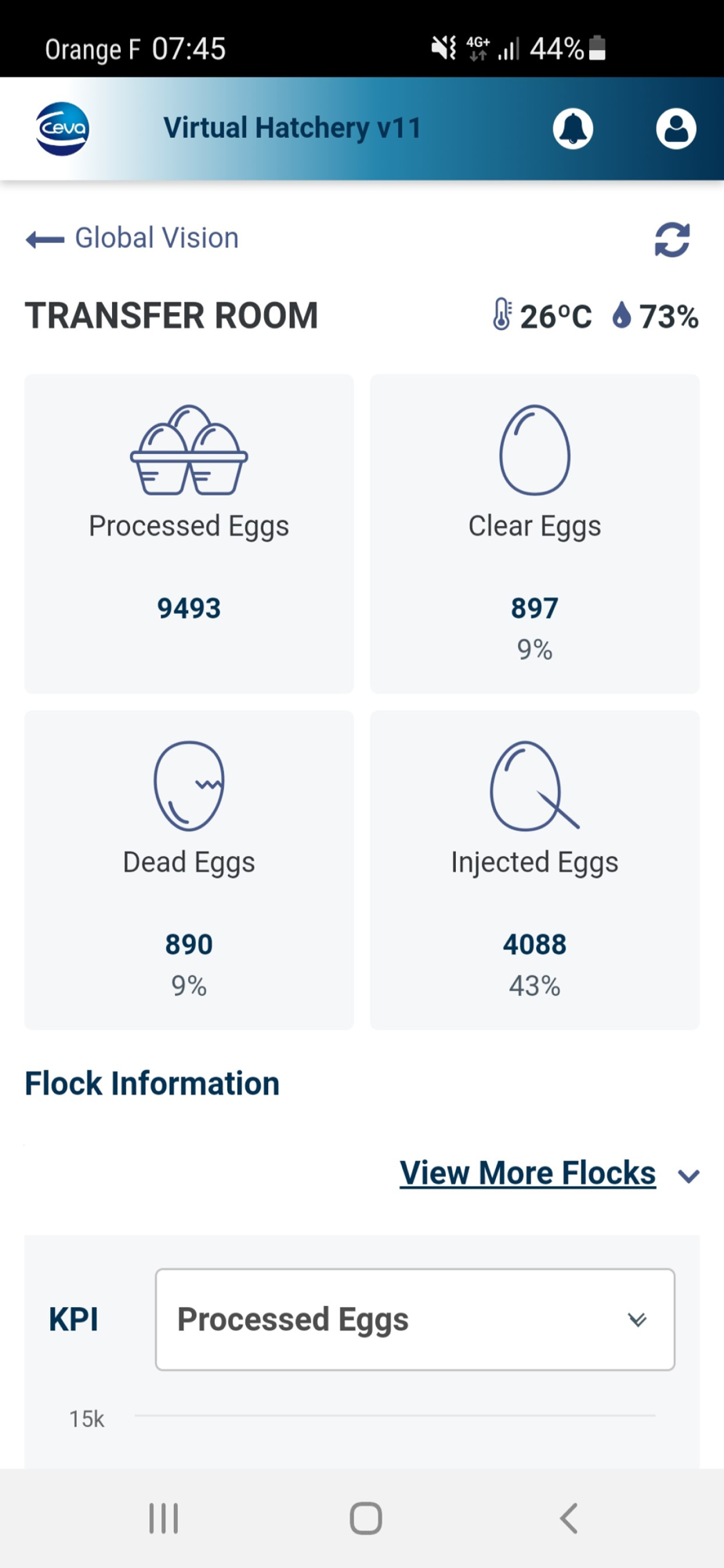724x1568 pixels.
Task: Tap the Ceva logo
Action: pyautogui.click(x=63, y=129)
